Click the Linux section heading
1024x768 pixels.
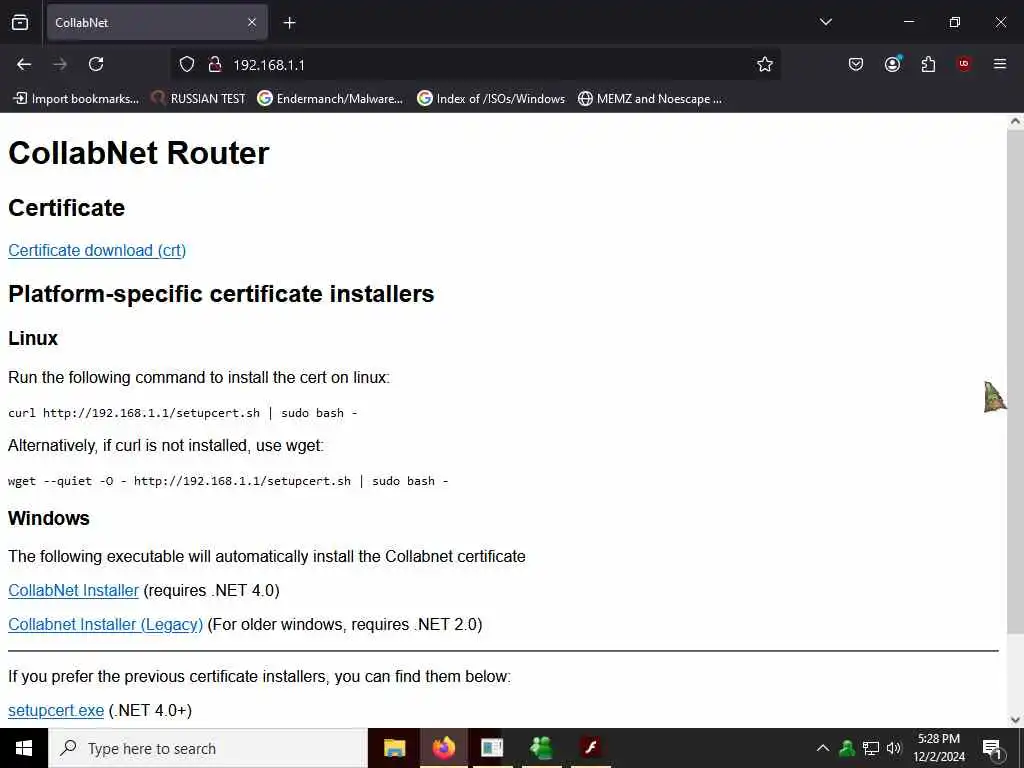[33, 338]
